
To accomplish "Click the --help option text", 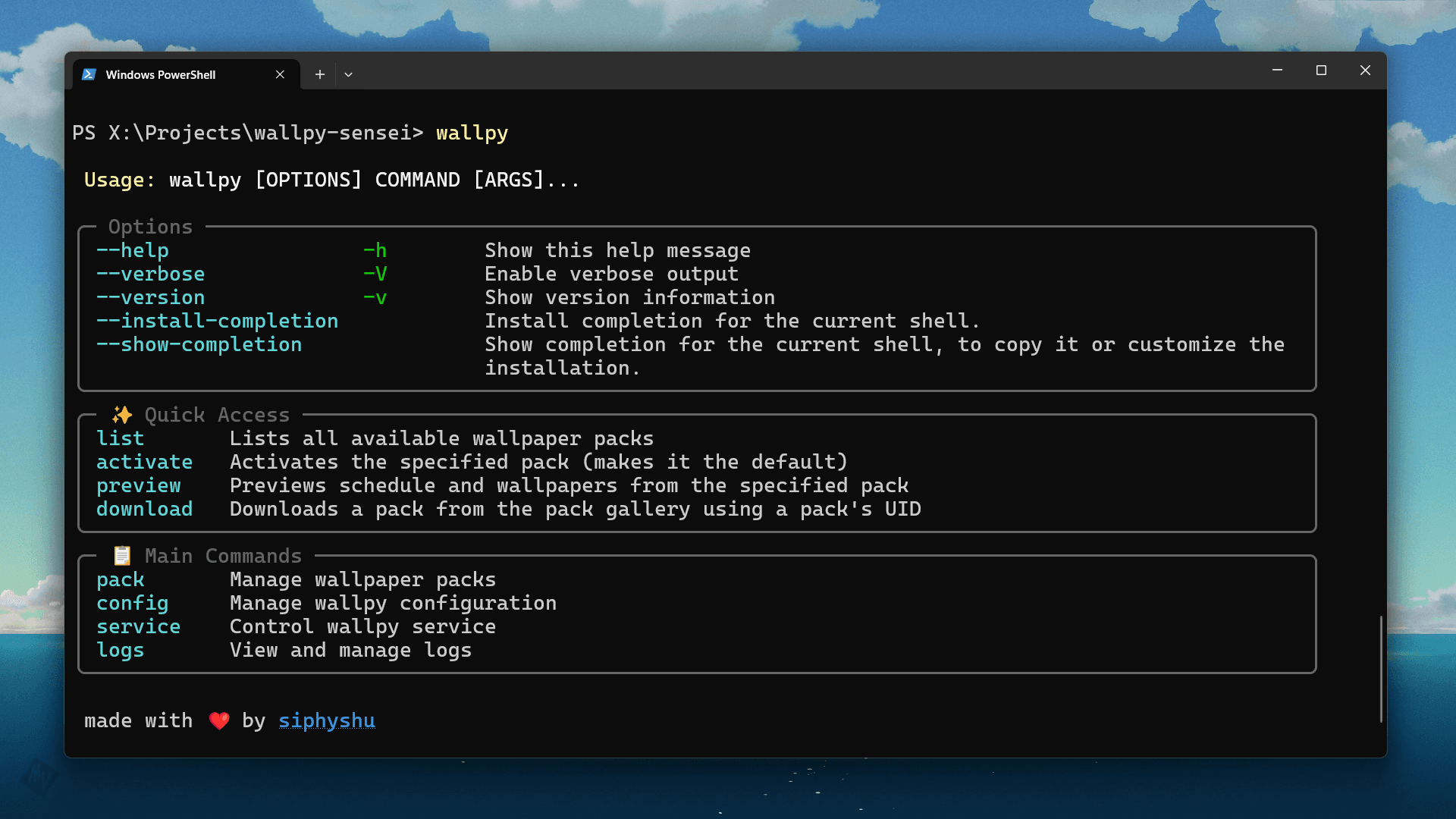I will point(133,250).
